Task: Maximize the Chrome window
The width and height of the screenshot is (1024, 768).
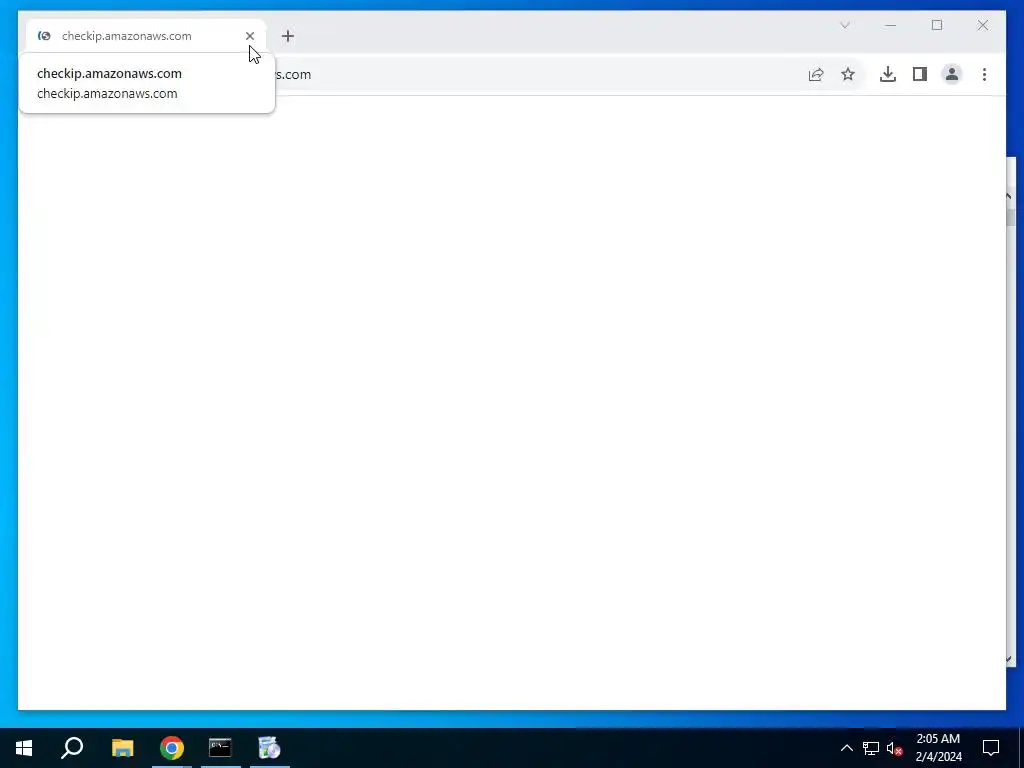Action: pyautogui.click(x=936, y=25)
